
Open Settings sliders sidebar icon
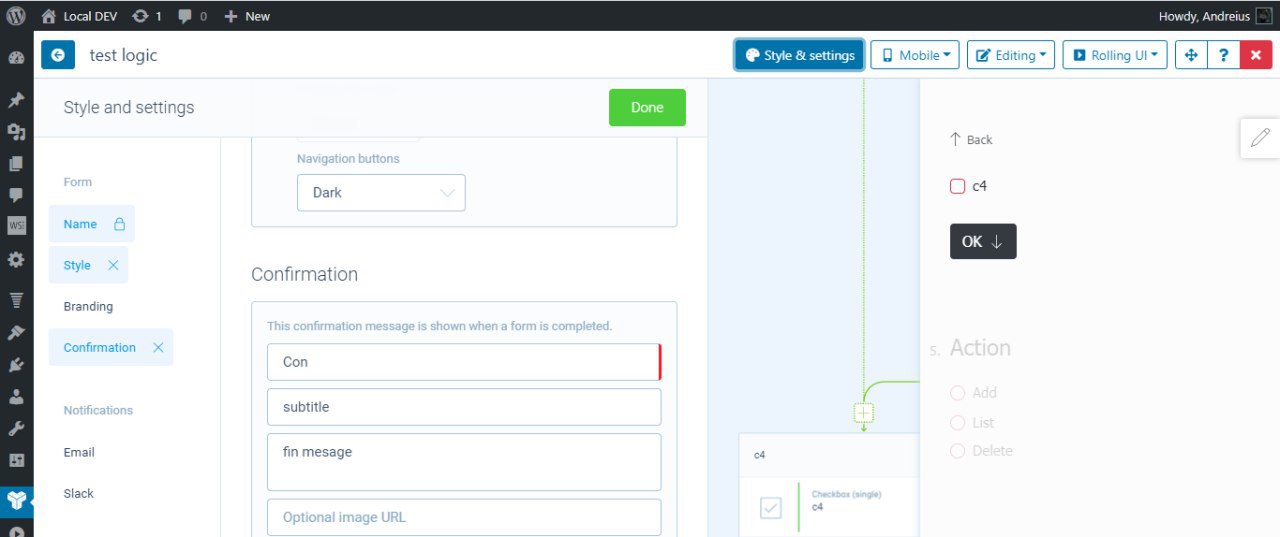(x=16, y=460)
